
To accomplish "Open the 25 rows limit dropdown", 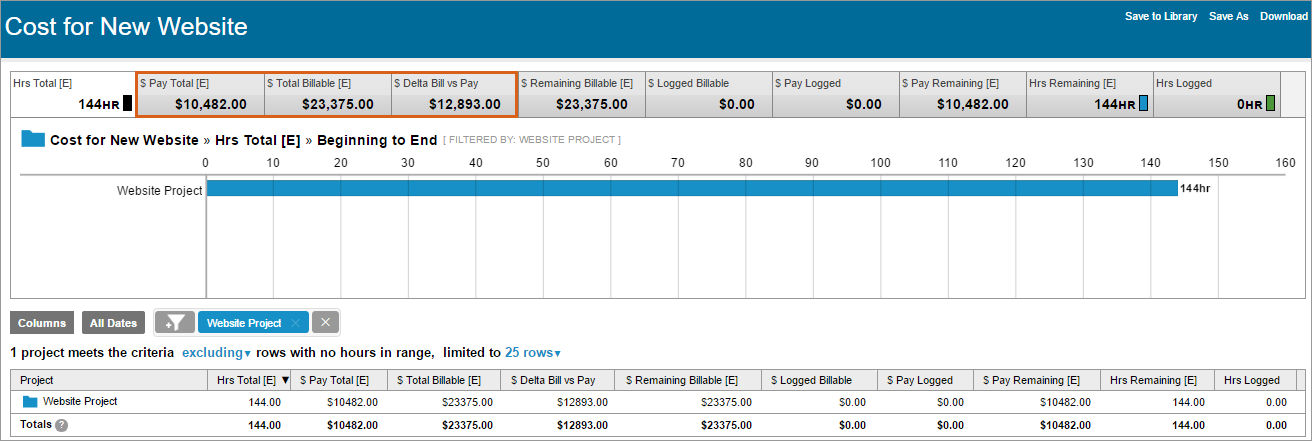I will (x=532, y=353).
